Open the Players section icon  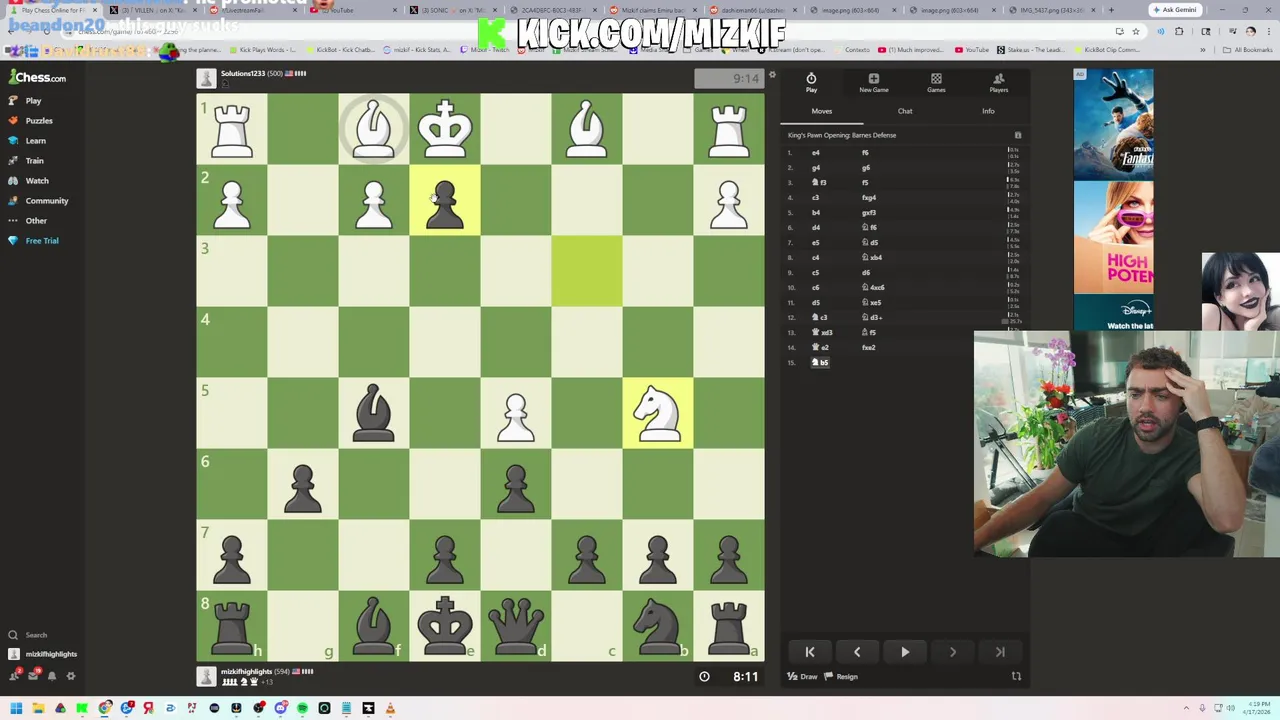(x=998, y=82)
